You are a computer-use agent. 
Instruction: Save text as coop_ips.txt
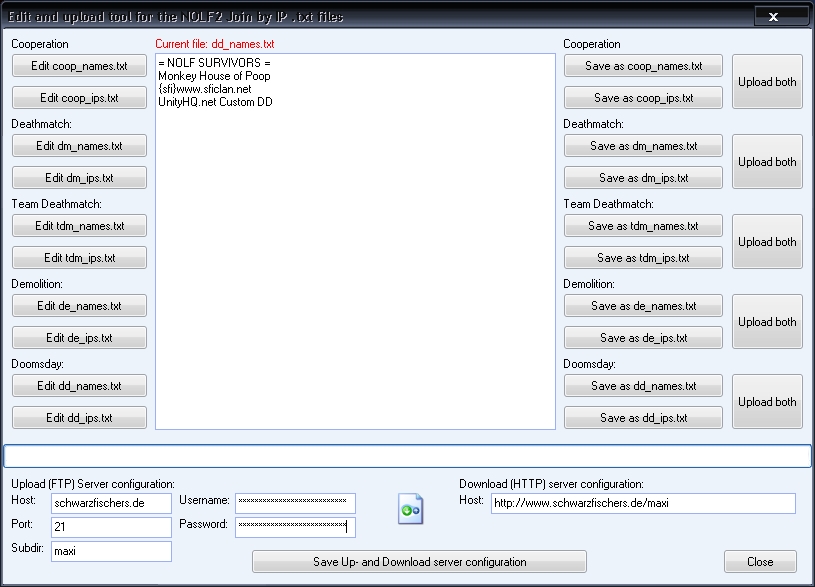[x=643, y=98]
